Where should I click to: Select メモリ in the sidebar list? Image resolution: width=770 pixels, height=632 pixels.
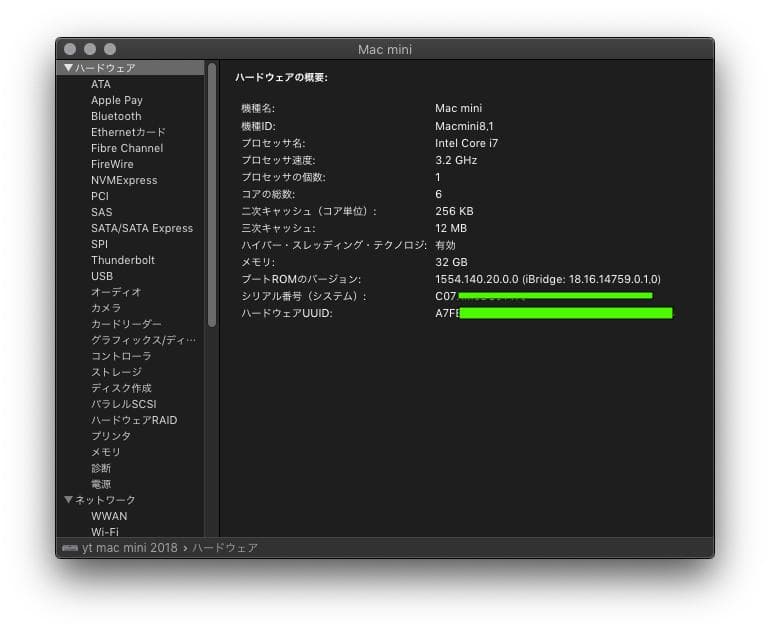point(106,452)
